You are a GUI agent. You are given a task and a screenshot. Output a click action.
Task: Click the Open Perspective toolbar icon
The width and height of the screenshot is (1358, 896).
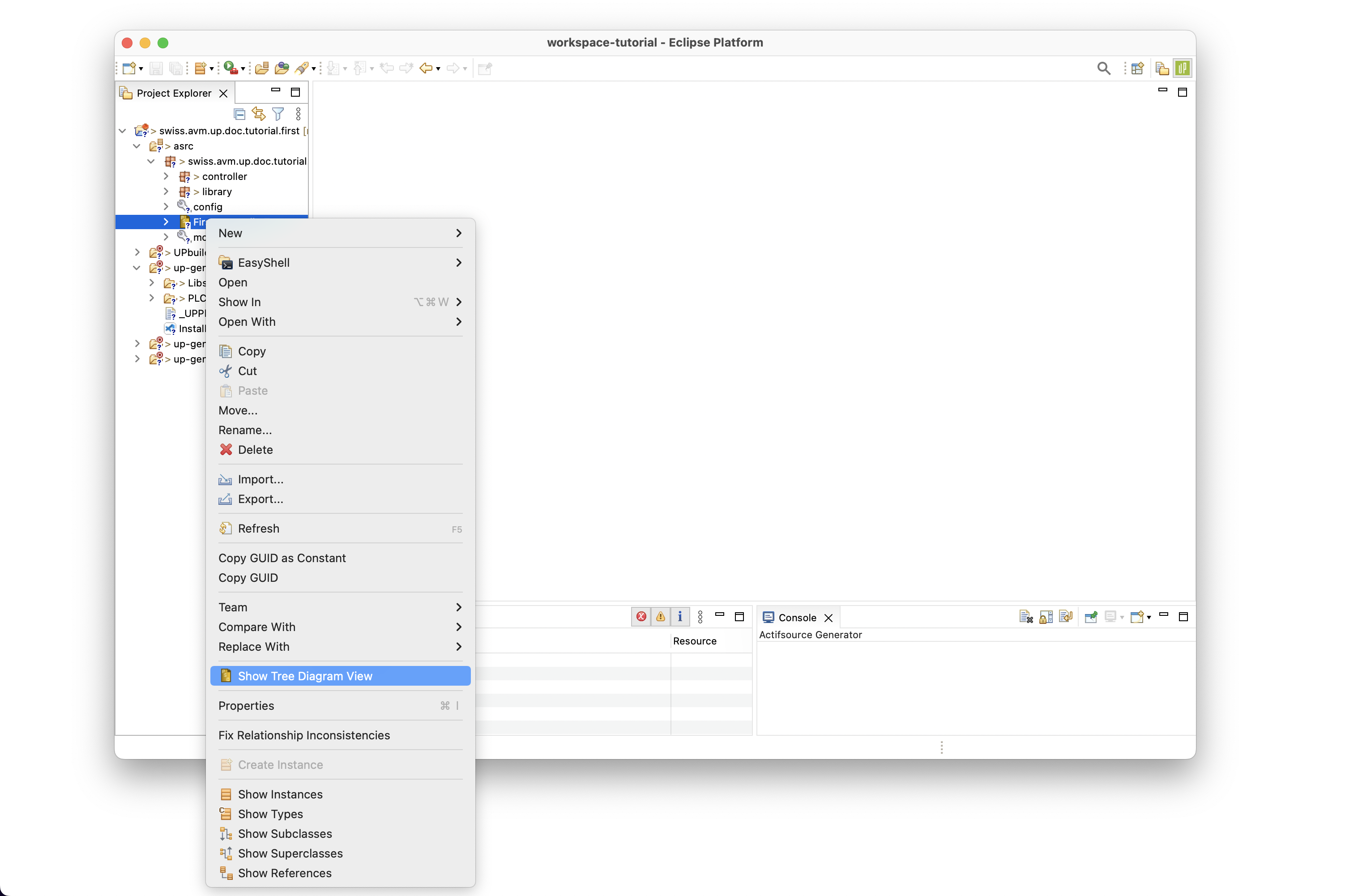[x=1137, y=68]
